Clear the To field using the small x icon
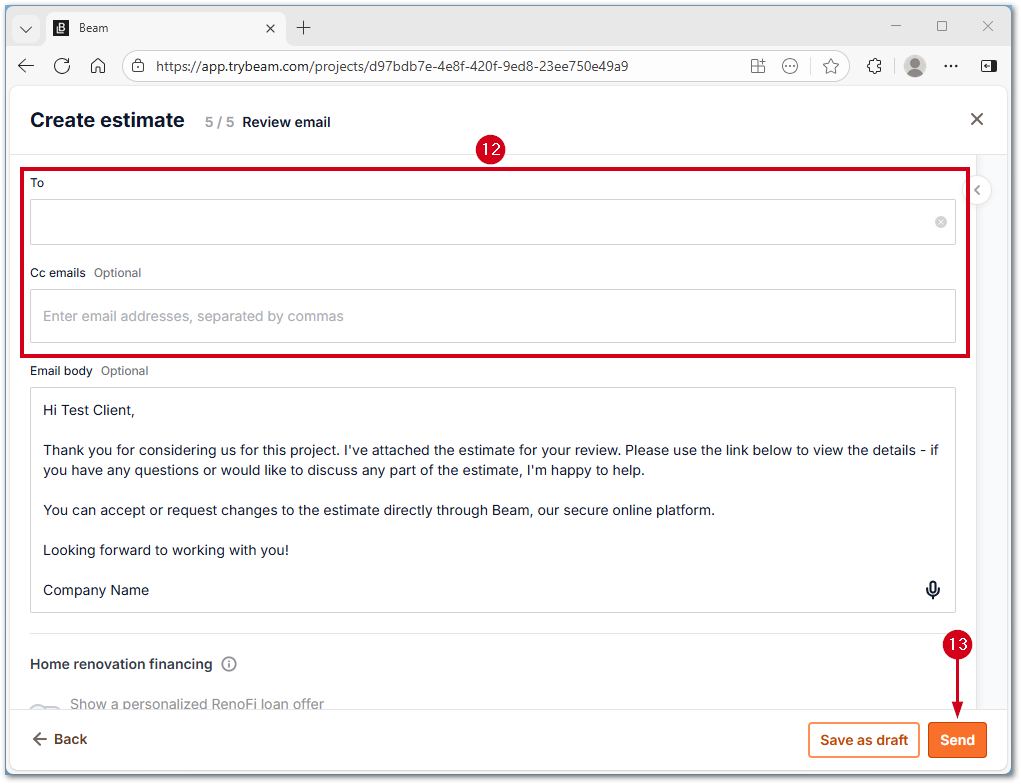This screenshot has height=784, width=1021. pos(940,222)
